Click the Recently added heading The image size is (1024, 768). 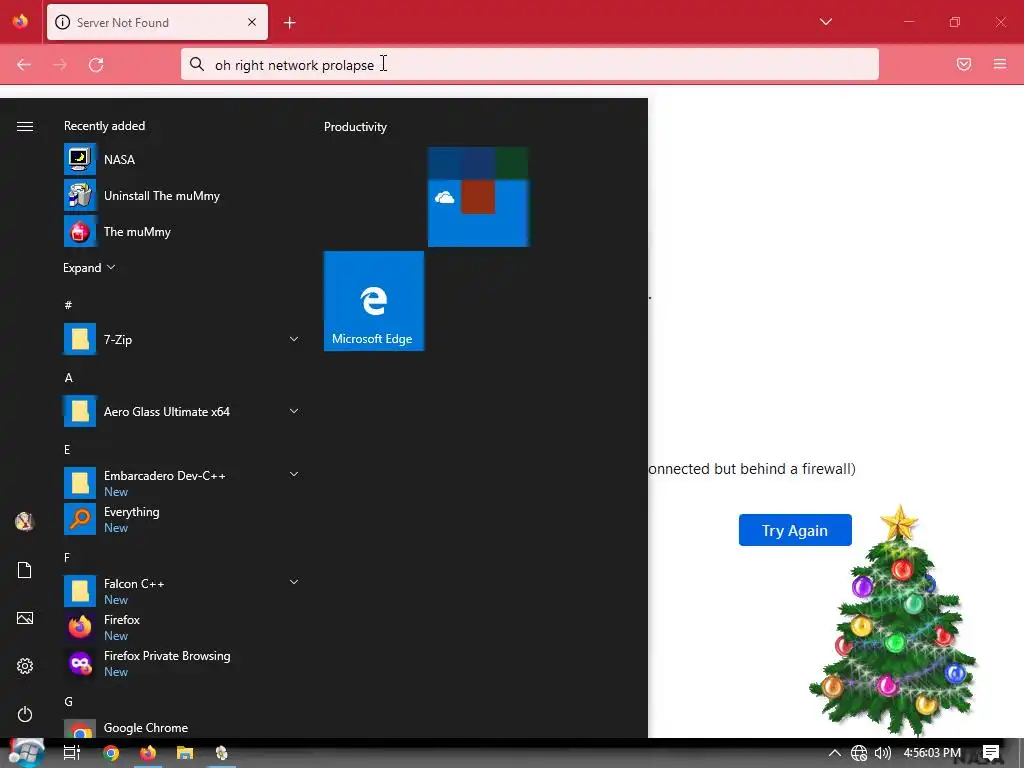(x=104, y=125)
